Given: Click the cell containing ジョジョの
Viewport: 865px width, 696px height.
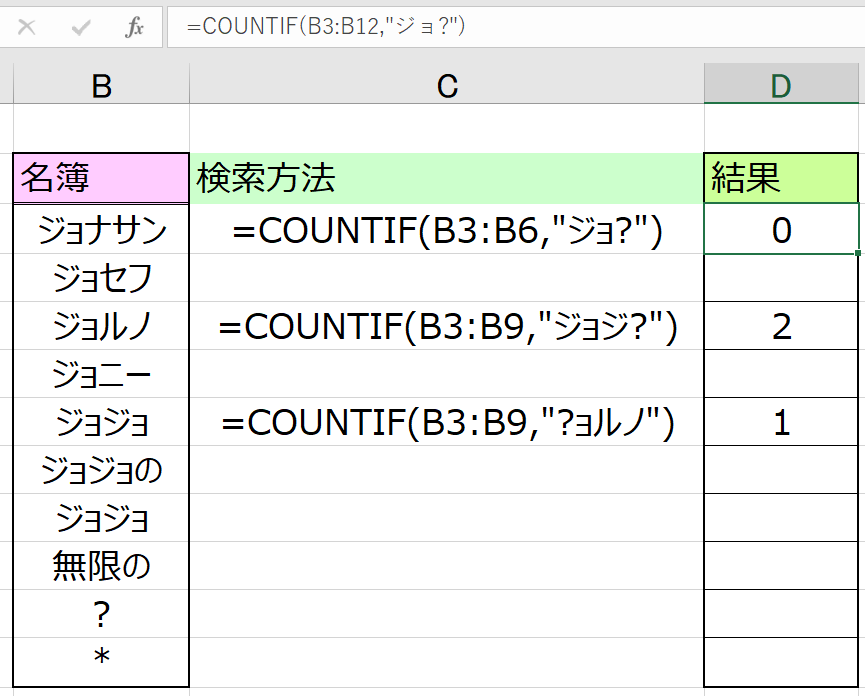Looking at the screenshot, I should click(101, 470).
